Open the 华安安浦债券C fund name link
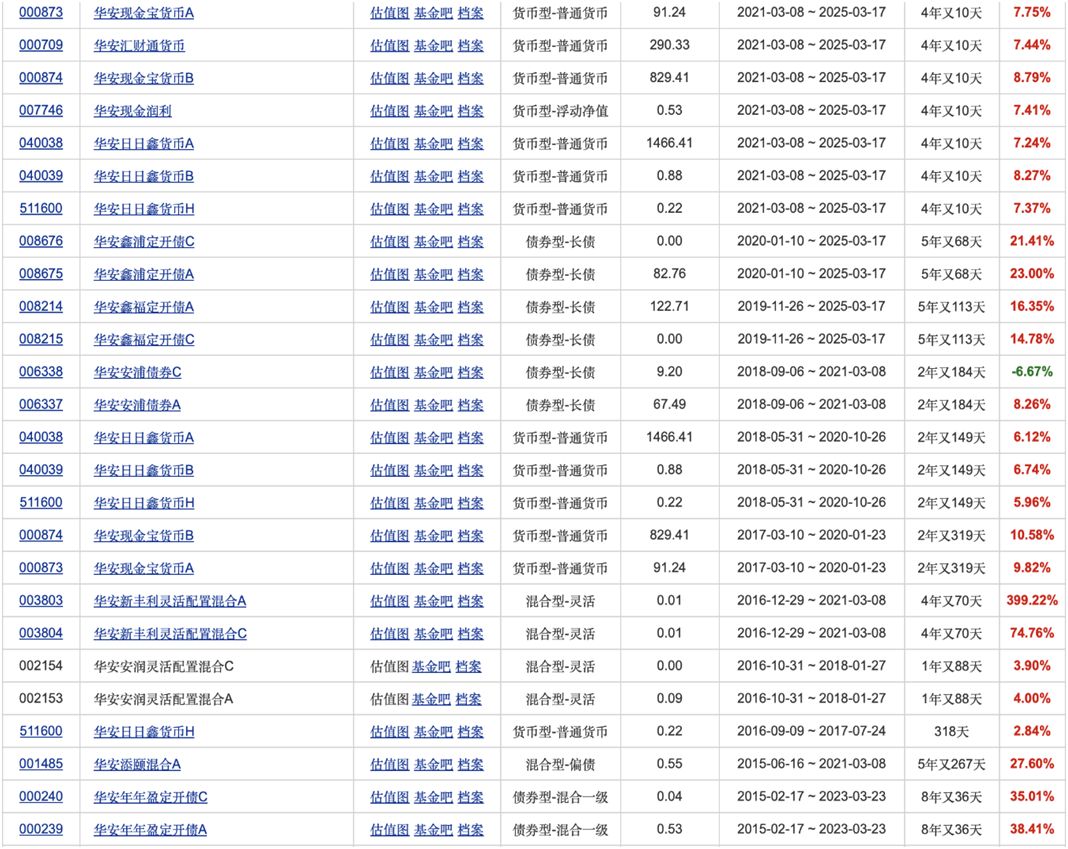 point(137,372)
